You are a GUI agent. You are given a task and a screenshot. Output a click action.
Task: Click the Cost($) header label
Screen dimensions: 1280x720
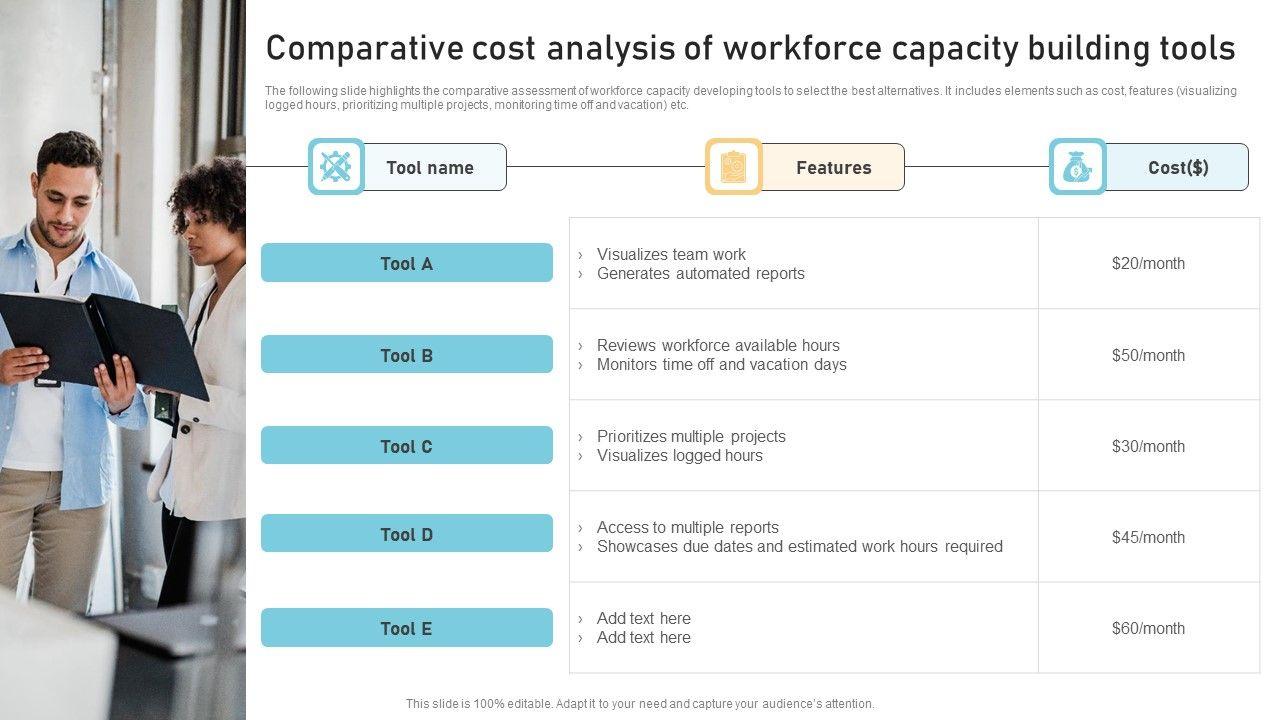coord(1178,167)
